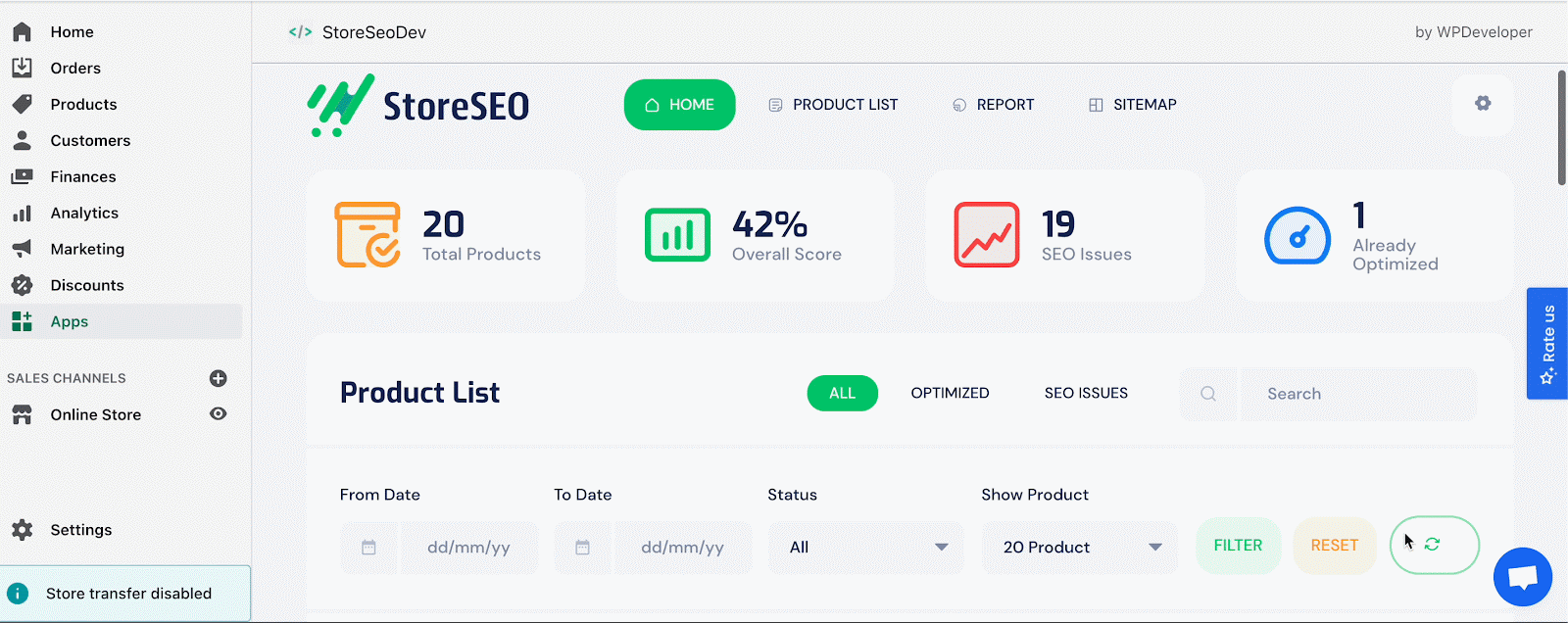Open Online Store sales channel
Viewport: 1568px width, 623px height.
pos(96,414)
